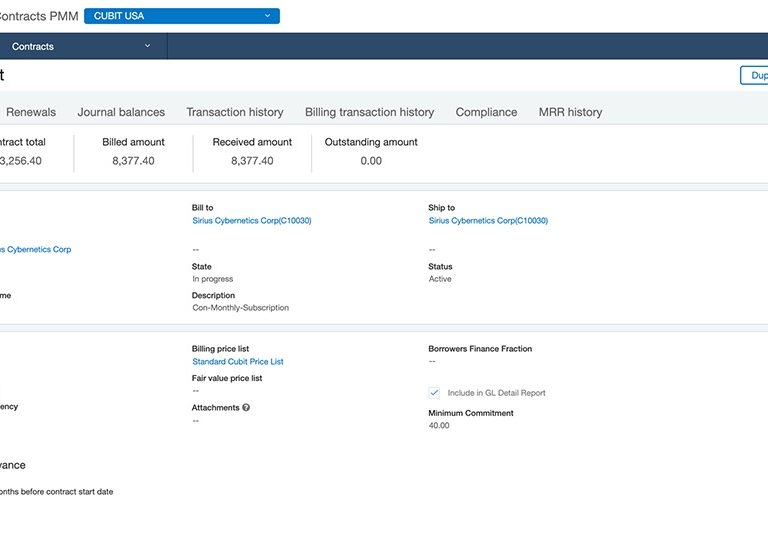This screenshot has height=536, width=768.
Task: Open Bill to Sirius Cybernetics Corp link
Action: [252, 220]
